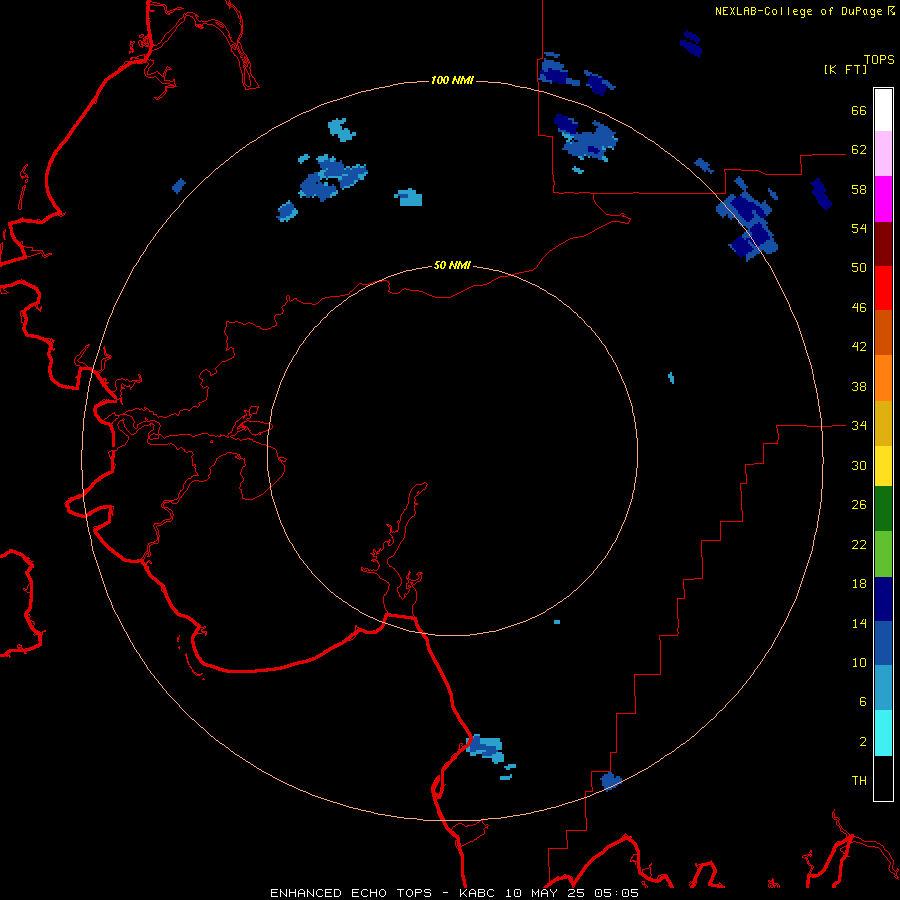Click the steel light blue legend swatch
The height and width of the screenshot is (900, 900).
(x=883, y=688)
